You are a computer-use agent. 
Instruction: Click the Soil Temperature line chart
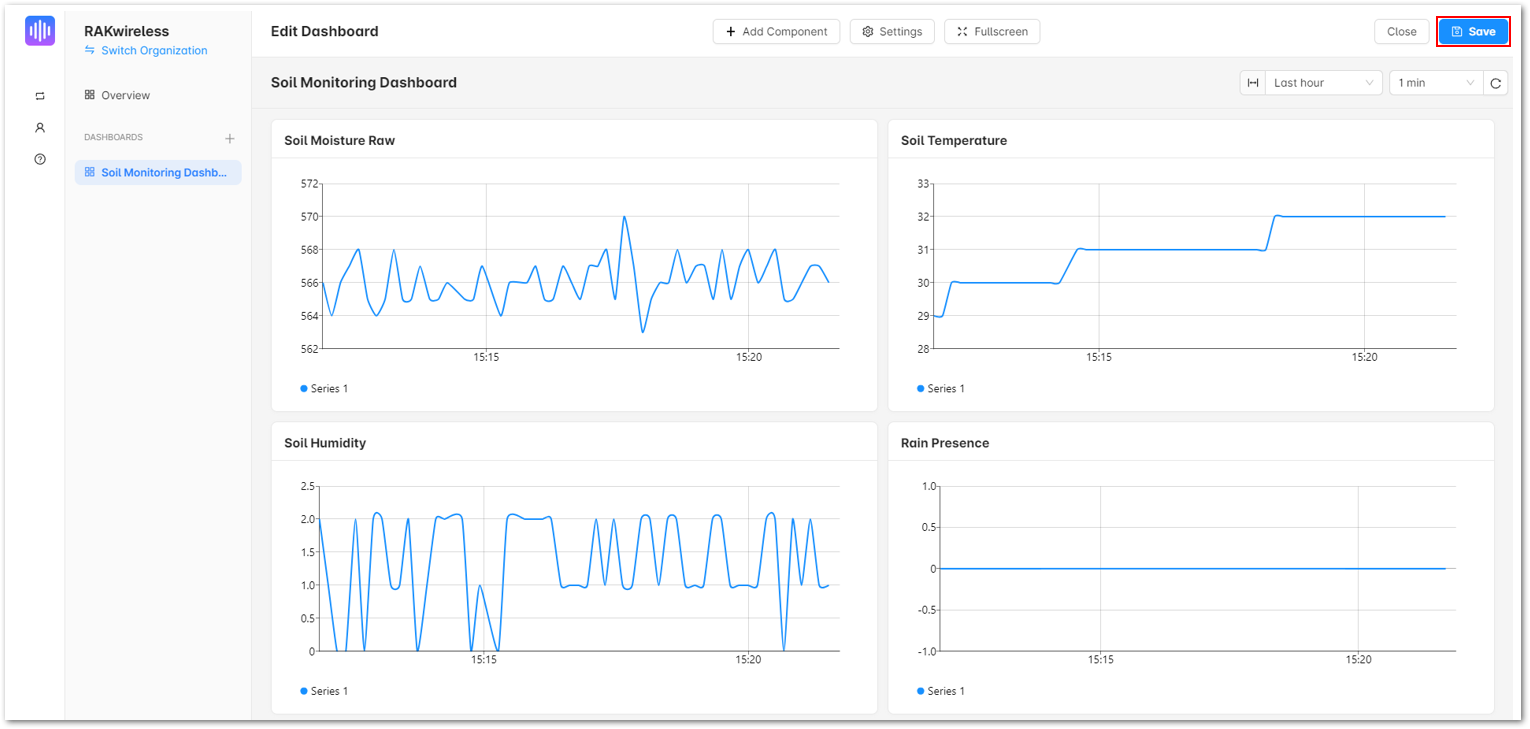[x=1197, y=266]
